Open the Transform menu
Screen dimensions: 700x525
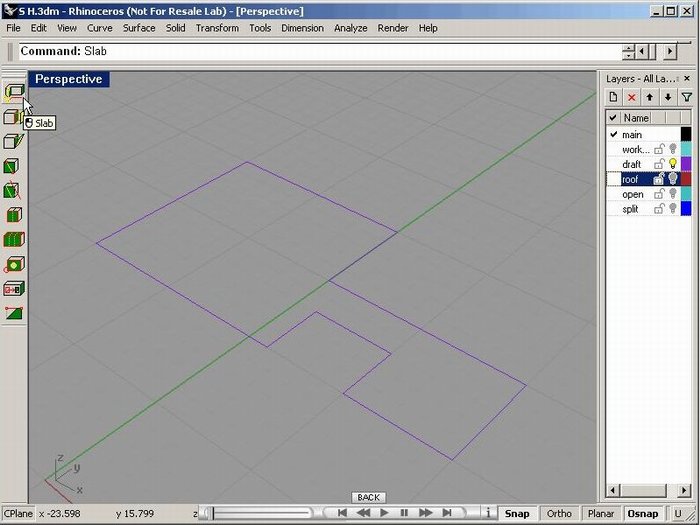[x=217, y=28]
